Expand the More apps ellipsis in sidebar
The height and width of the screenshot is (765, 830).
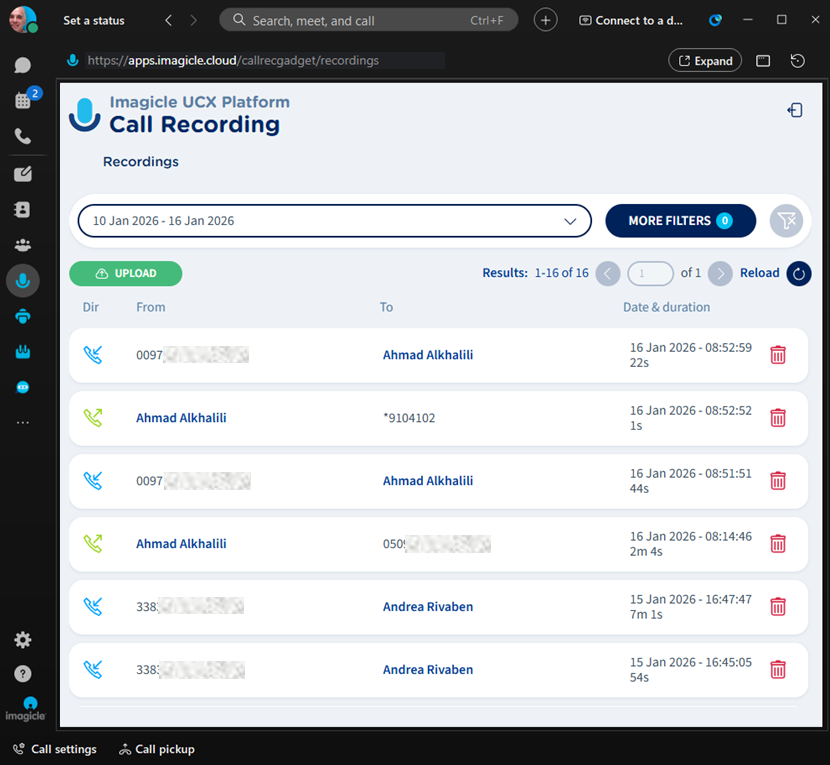[x=22, y=423]
